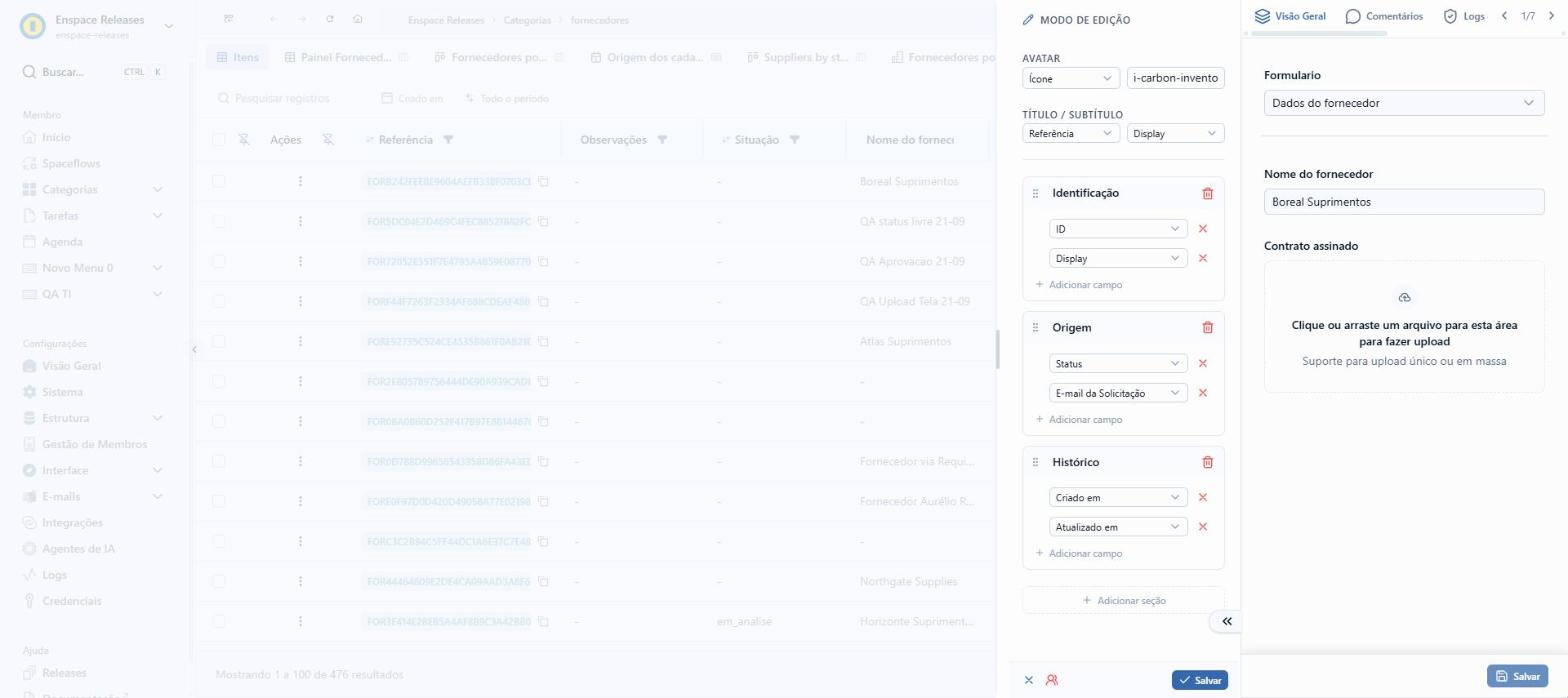
Task: Click Adicionar campo under Origem
Action: pyautogui.click(x=1079, y=419)
